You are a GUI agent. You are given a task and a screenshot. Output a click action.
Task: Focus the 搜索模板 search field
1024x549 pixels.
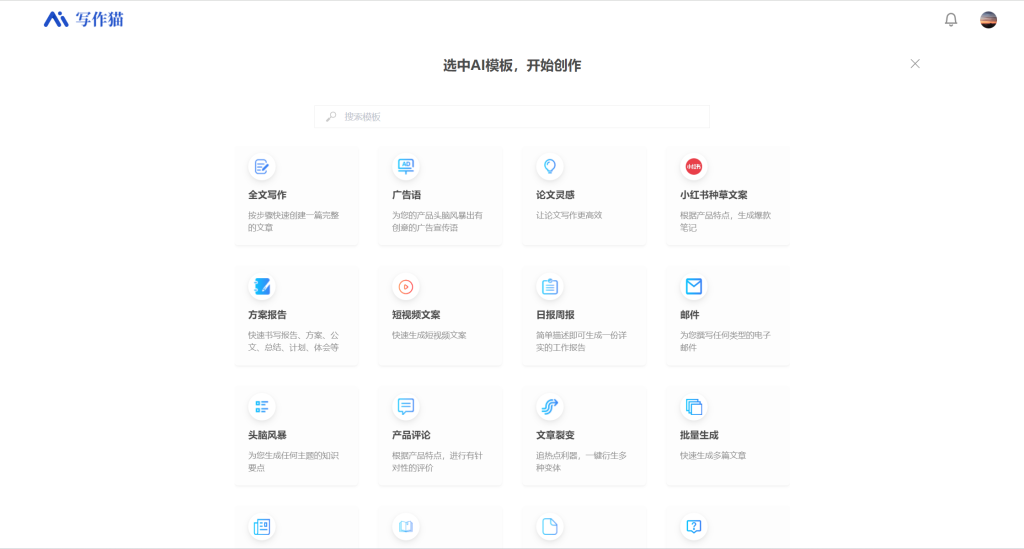coord(512,116)
